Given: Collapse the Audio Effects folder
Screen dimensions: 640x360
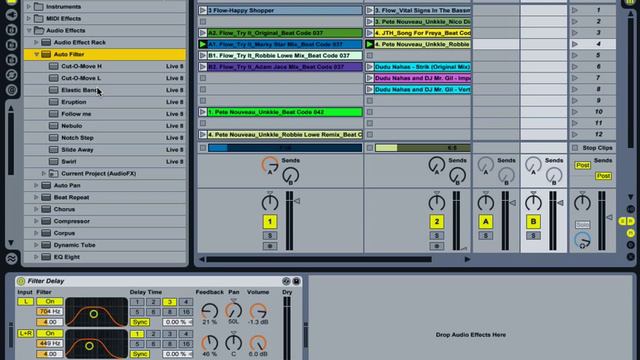Looking at the screenshot, I should pos(29,30).
